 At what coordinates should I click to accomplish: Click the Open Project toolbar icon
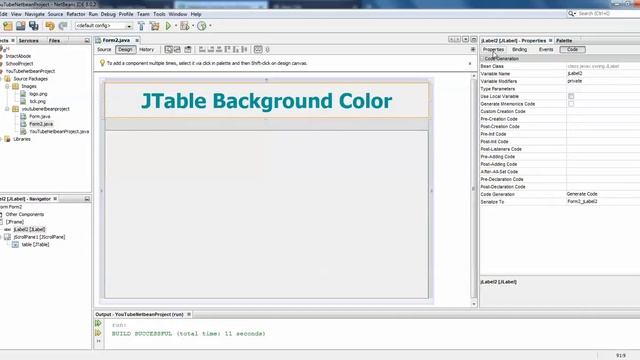pos(21,26)
